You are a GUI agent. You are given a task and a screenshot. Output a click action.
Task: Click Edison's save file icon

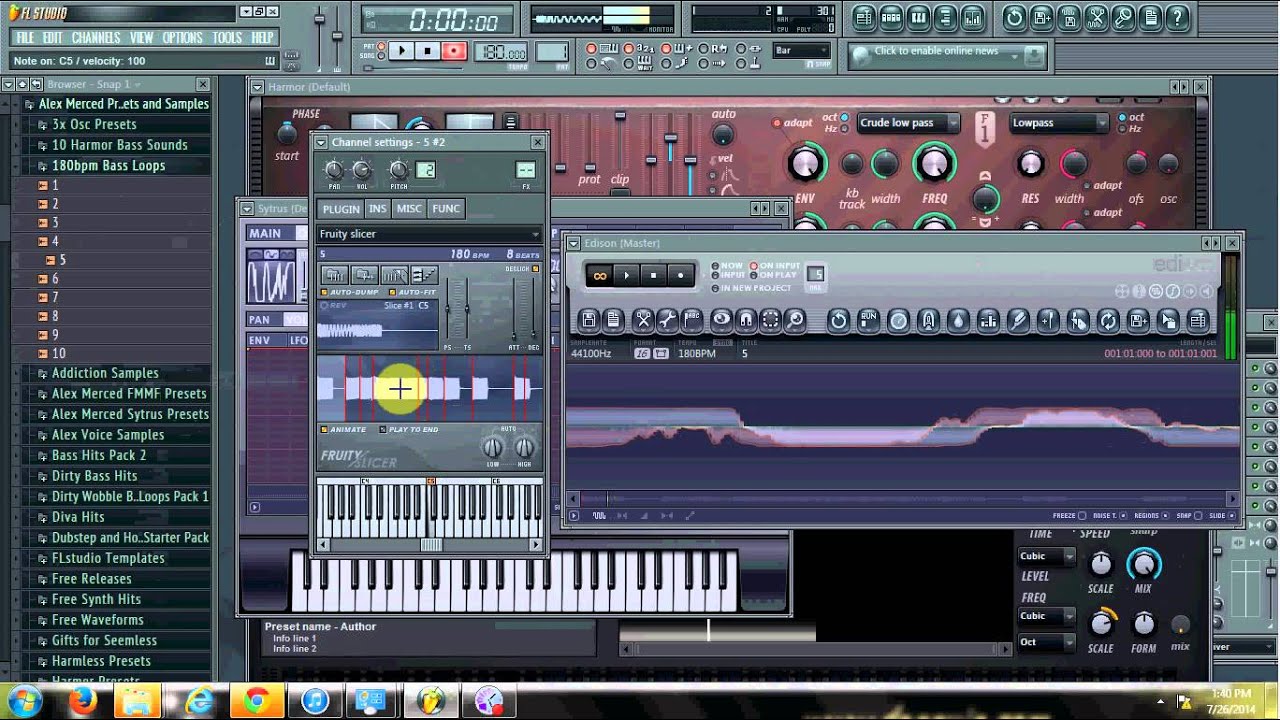589,320
